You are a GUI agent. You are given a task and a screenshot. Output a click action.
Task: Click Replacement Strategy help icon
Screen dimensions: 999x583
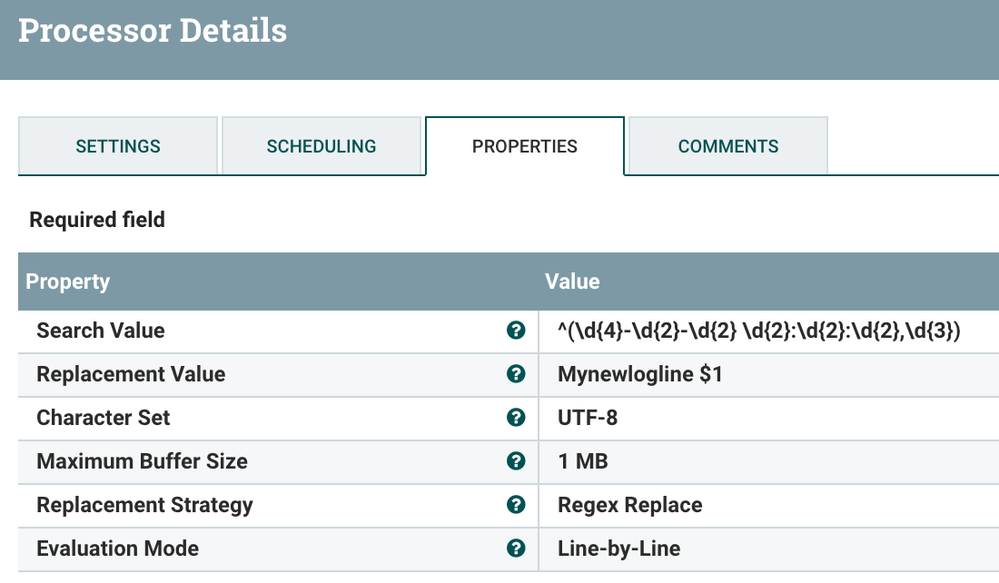[516, 505]
